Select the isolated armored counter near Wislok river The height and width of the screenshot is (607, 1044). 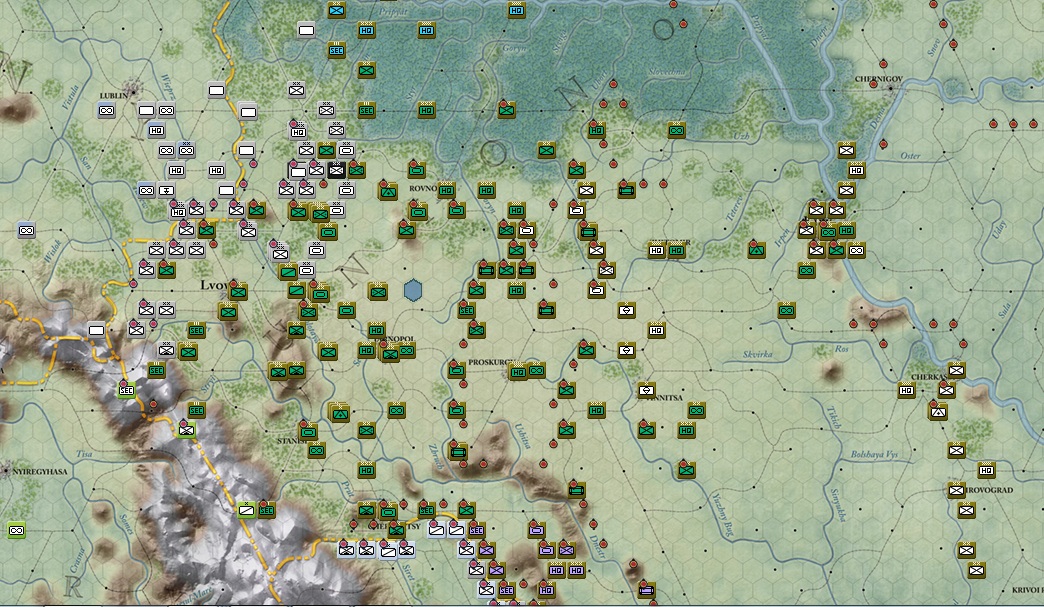pyautogui.click(x=26, y=230)
